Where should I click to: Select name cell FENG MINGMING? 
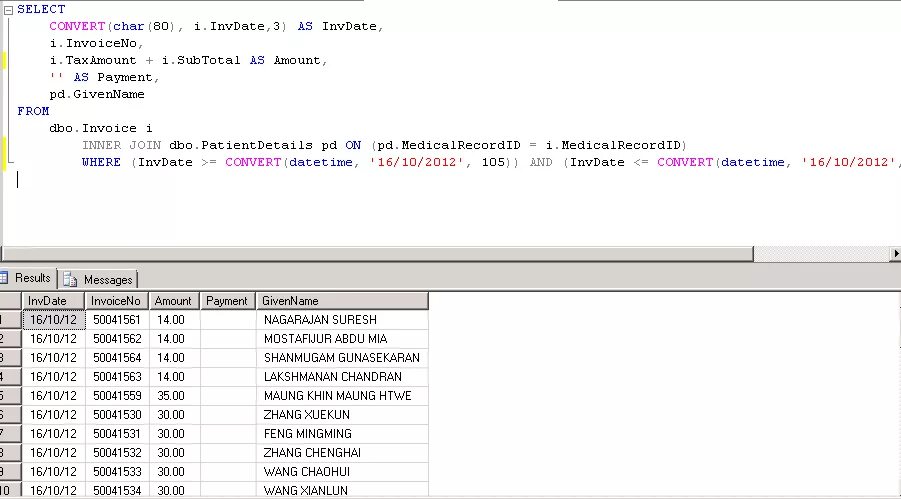[x=342, y=433]
